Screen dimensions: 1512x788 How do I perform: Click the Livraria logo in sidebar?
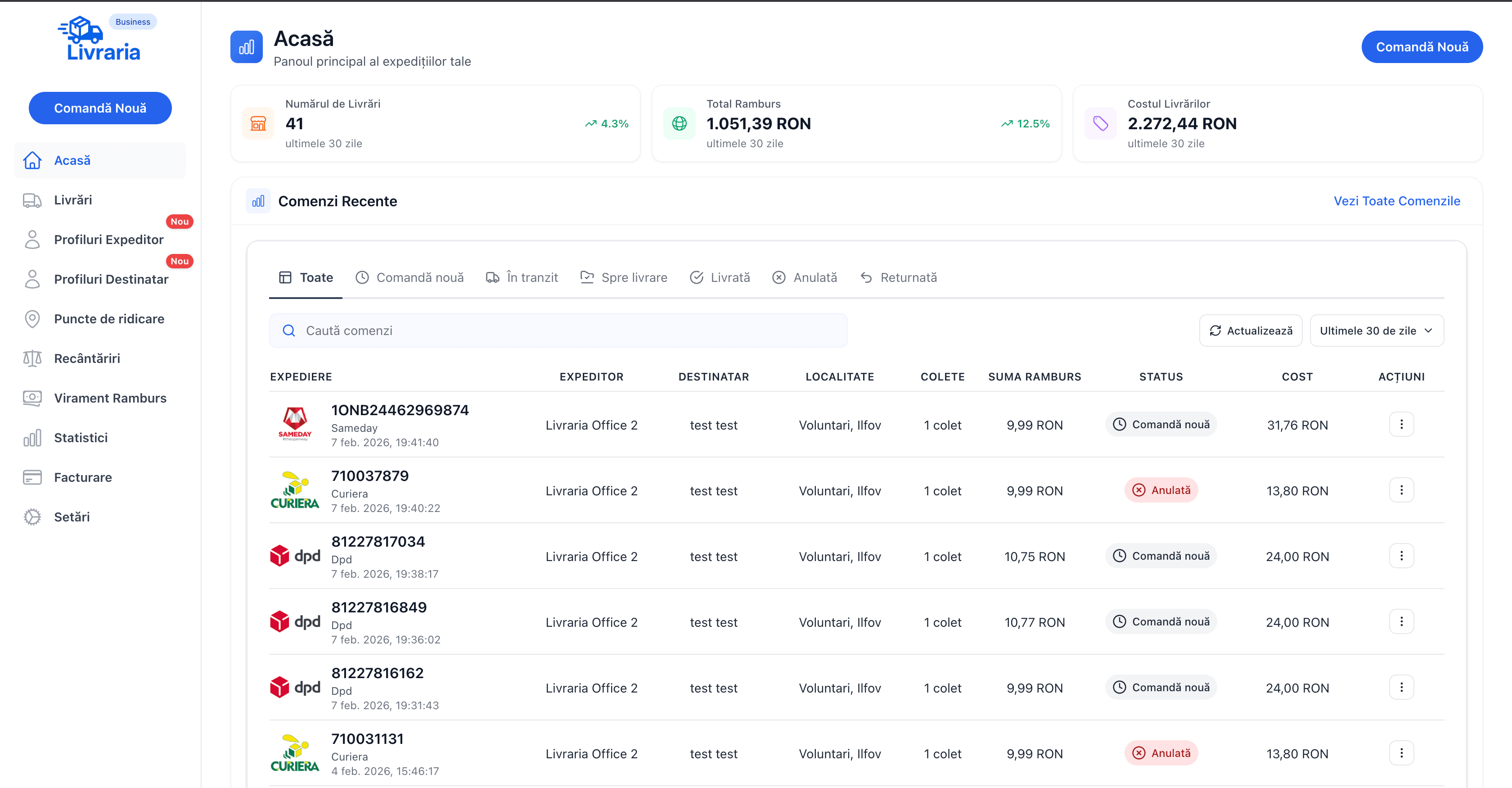tap(100, 40)
